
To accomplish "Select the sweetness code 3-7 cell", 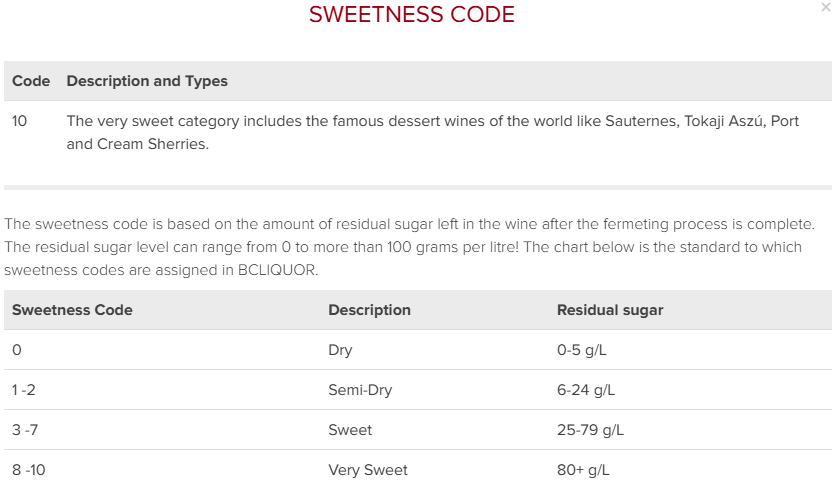I will (26, 430).
